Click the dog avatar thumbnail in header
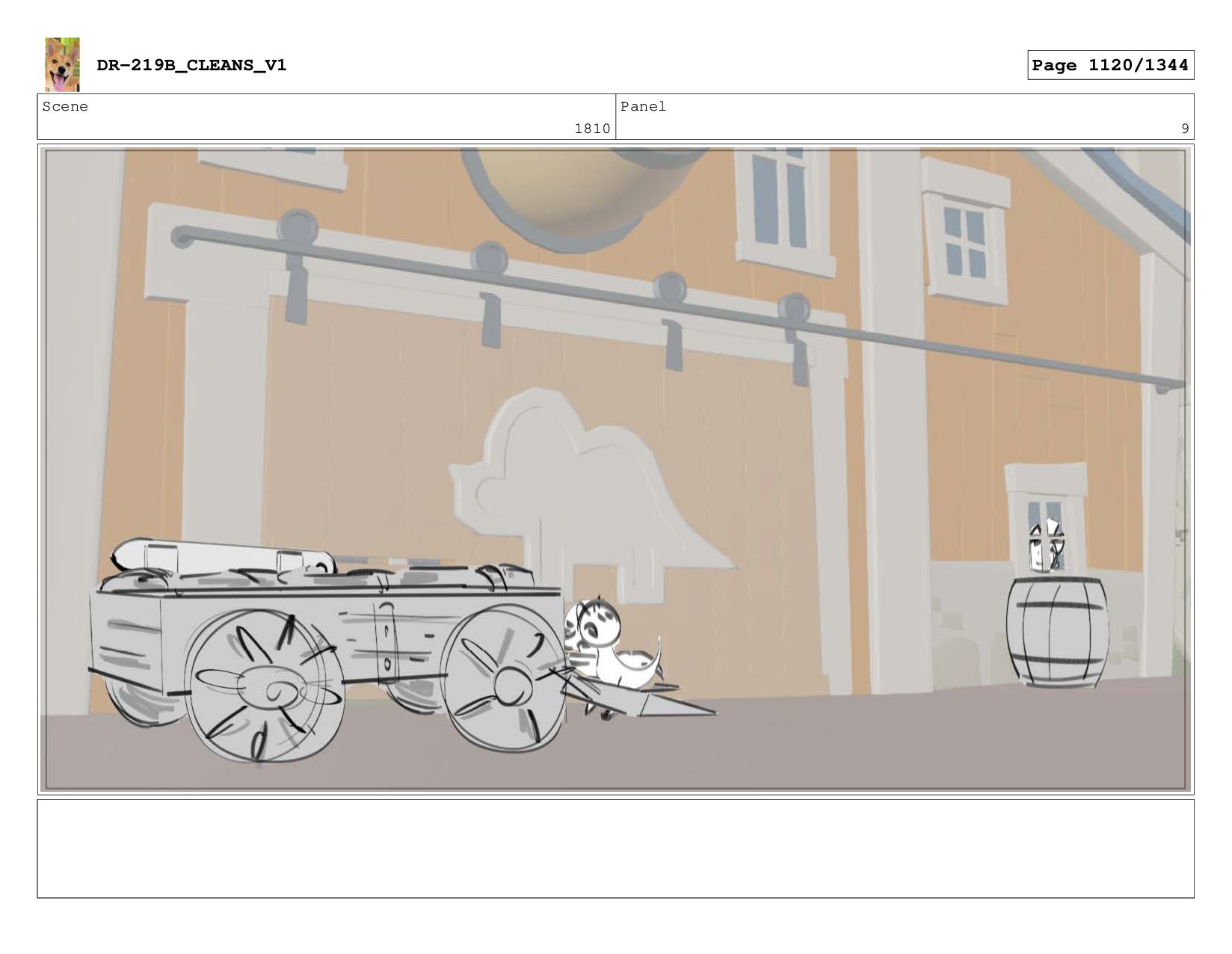Viewport: 1232px width, 954px height. click(62, 65)
